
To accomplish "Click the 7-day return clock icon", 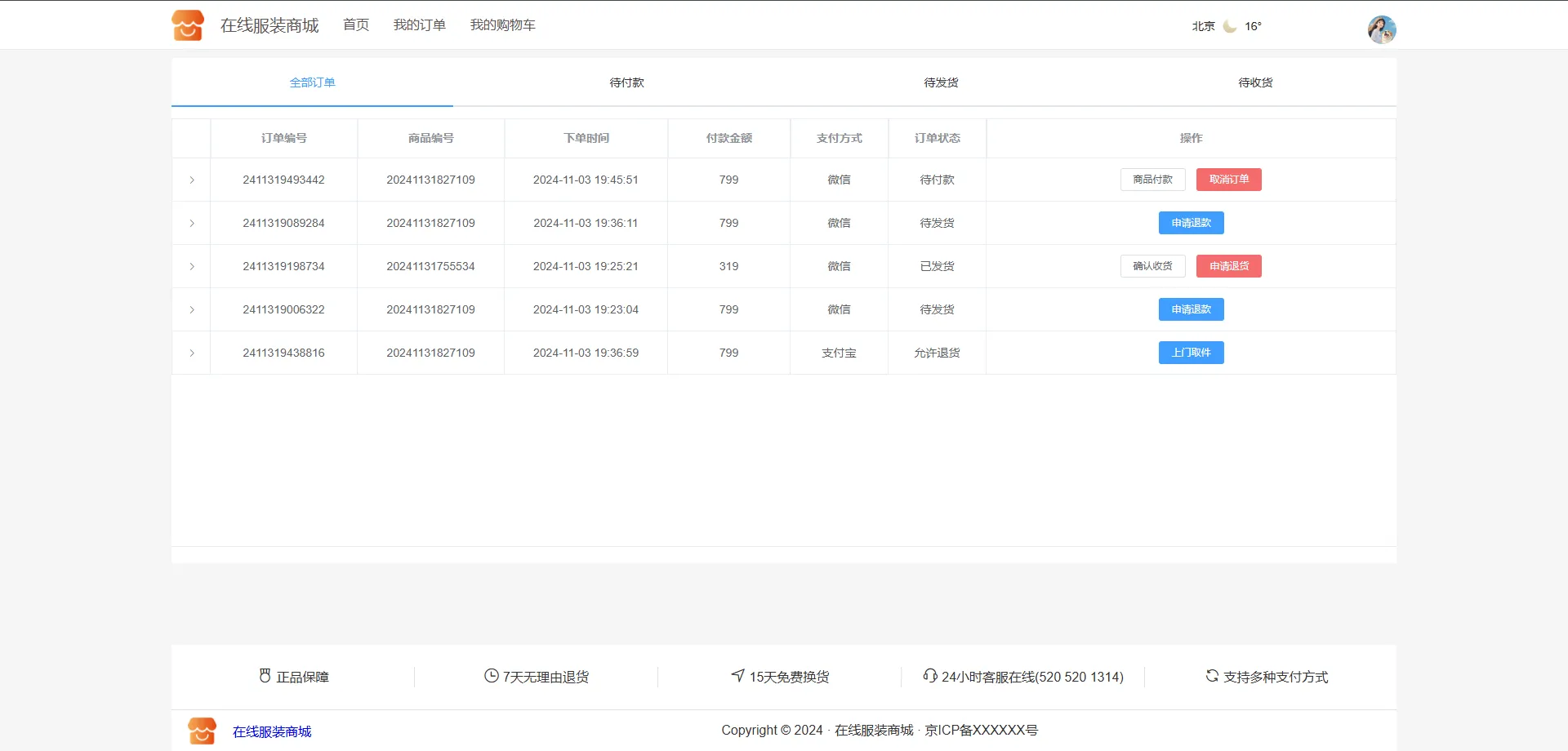I will point(491,676).
